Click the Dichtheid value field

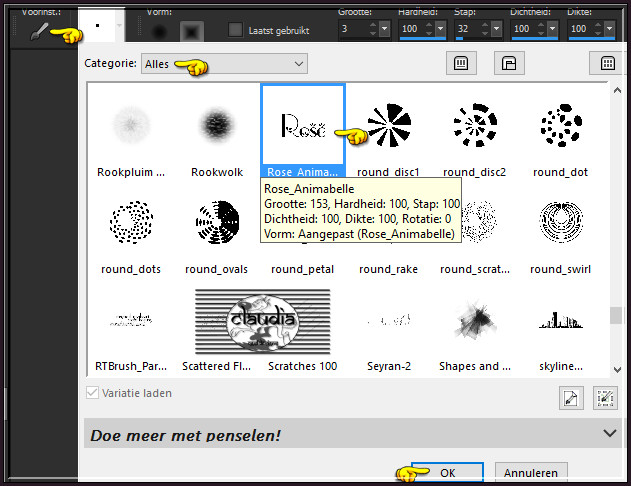pos(524,29)
